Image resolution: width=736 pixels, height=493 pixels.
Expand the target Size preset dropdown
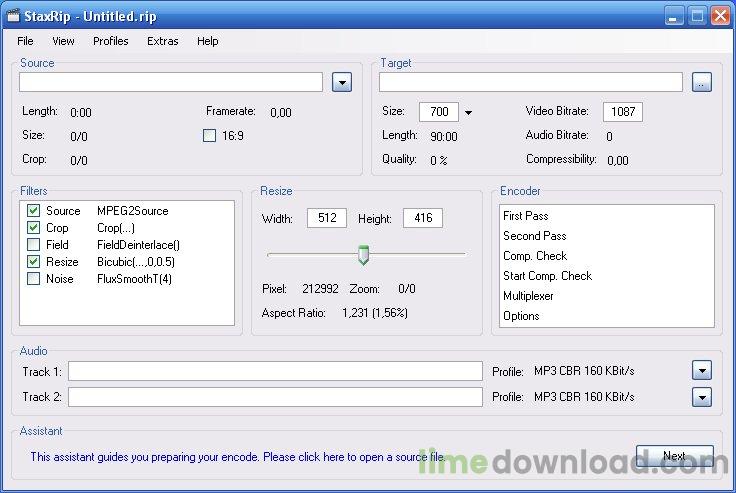pyautogui.click(x=468, y=112)
